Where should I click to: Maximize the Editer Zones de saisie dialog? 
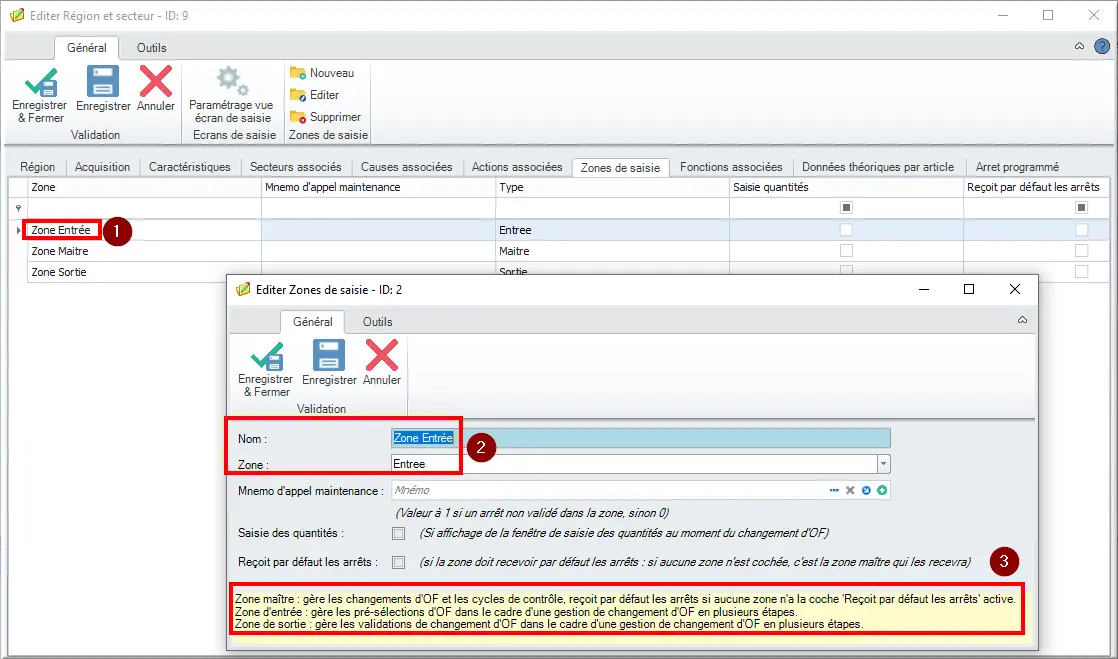pyautogui.click(x=969, y=289)
